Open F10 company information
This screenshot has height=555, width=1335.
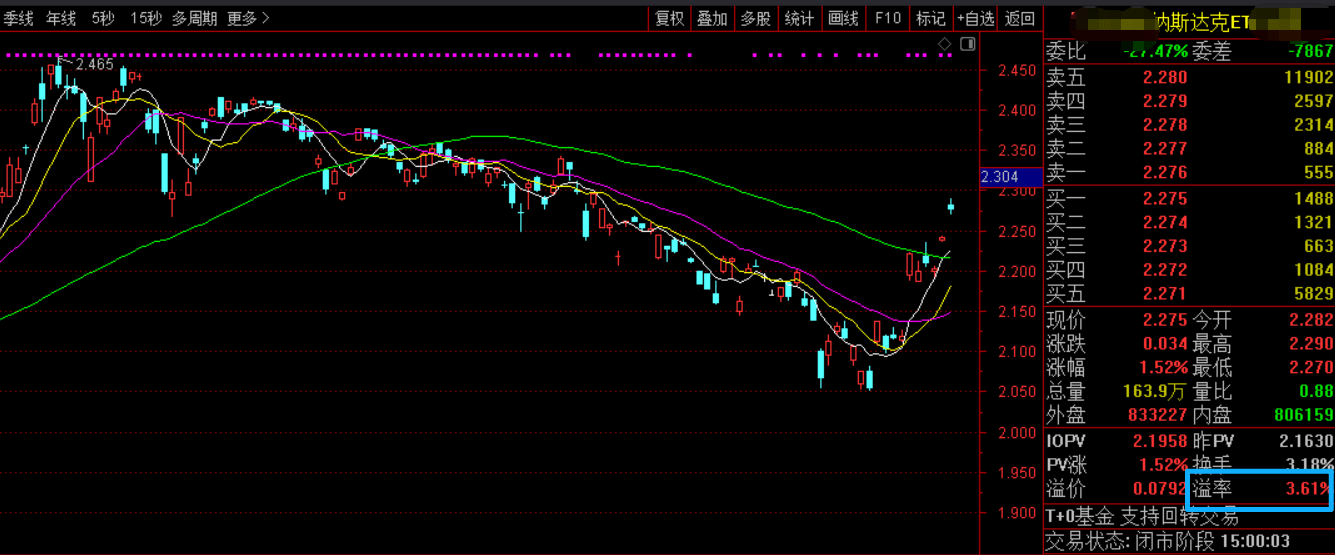887,18
